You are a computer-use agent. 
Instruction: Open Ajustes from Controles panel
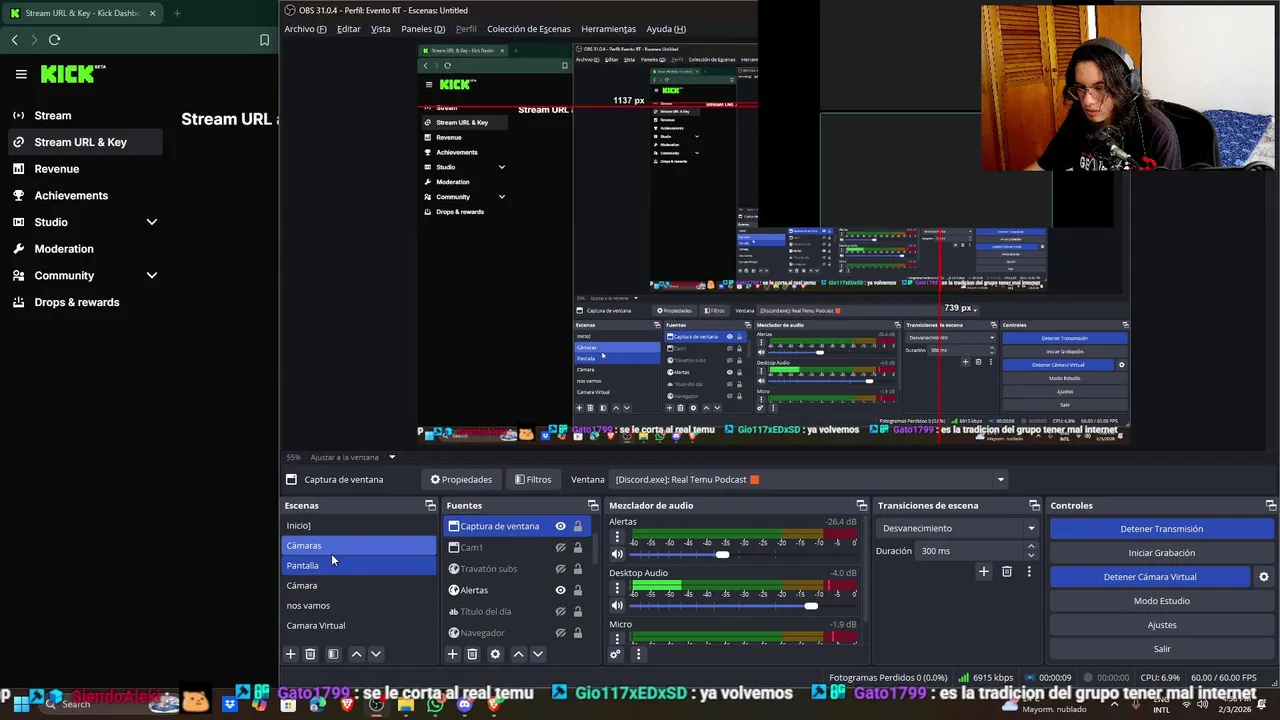point(1161,625)
